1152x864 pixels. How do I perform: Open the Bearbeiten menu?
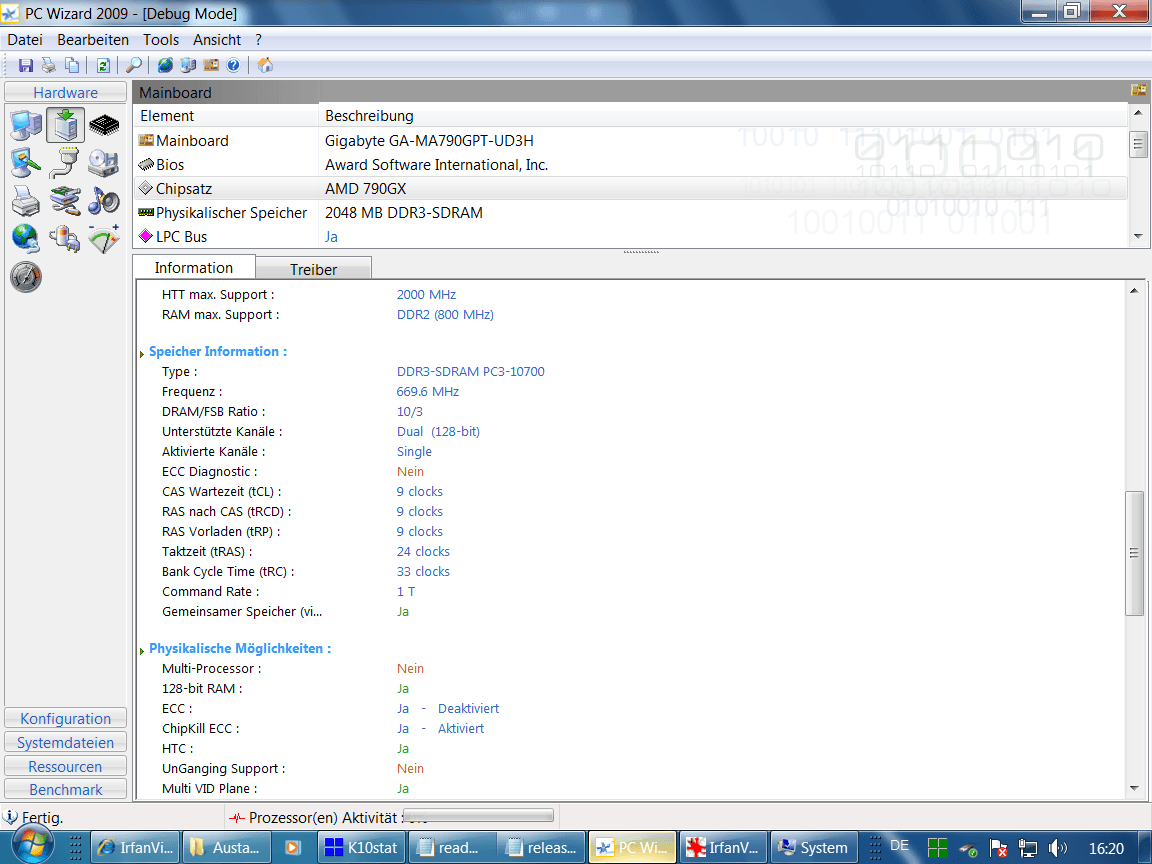tap(93, 40)
